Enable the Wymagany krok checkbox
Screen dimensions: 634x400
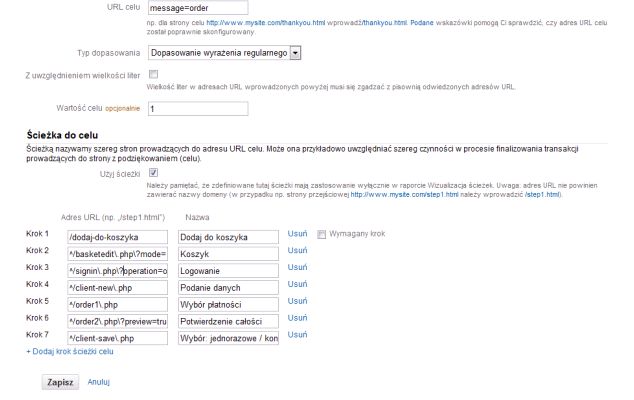(x=321, y=234)
